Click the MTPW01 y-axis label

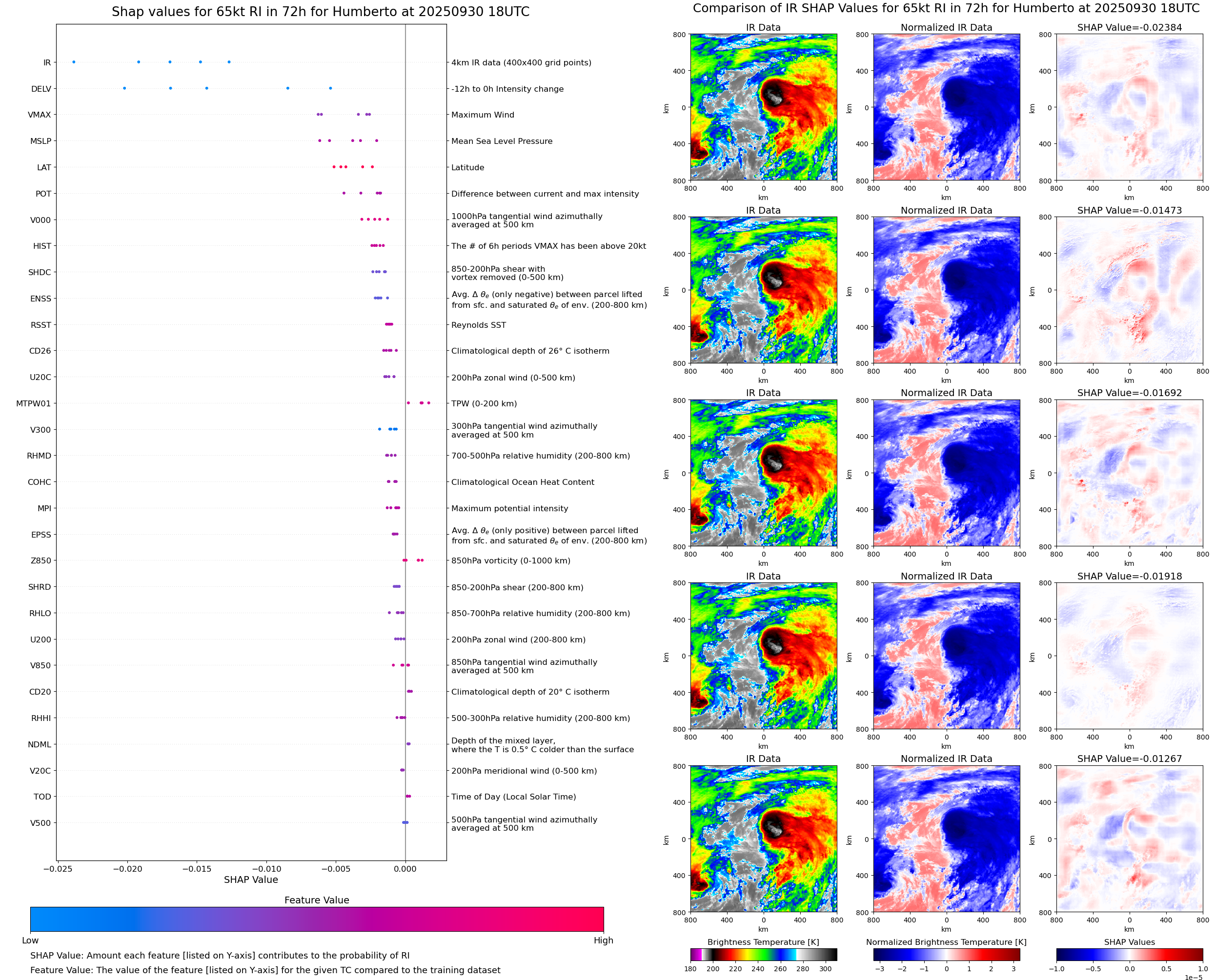33,403
